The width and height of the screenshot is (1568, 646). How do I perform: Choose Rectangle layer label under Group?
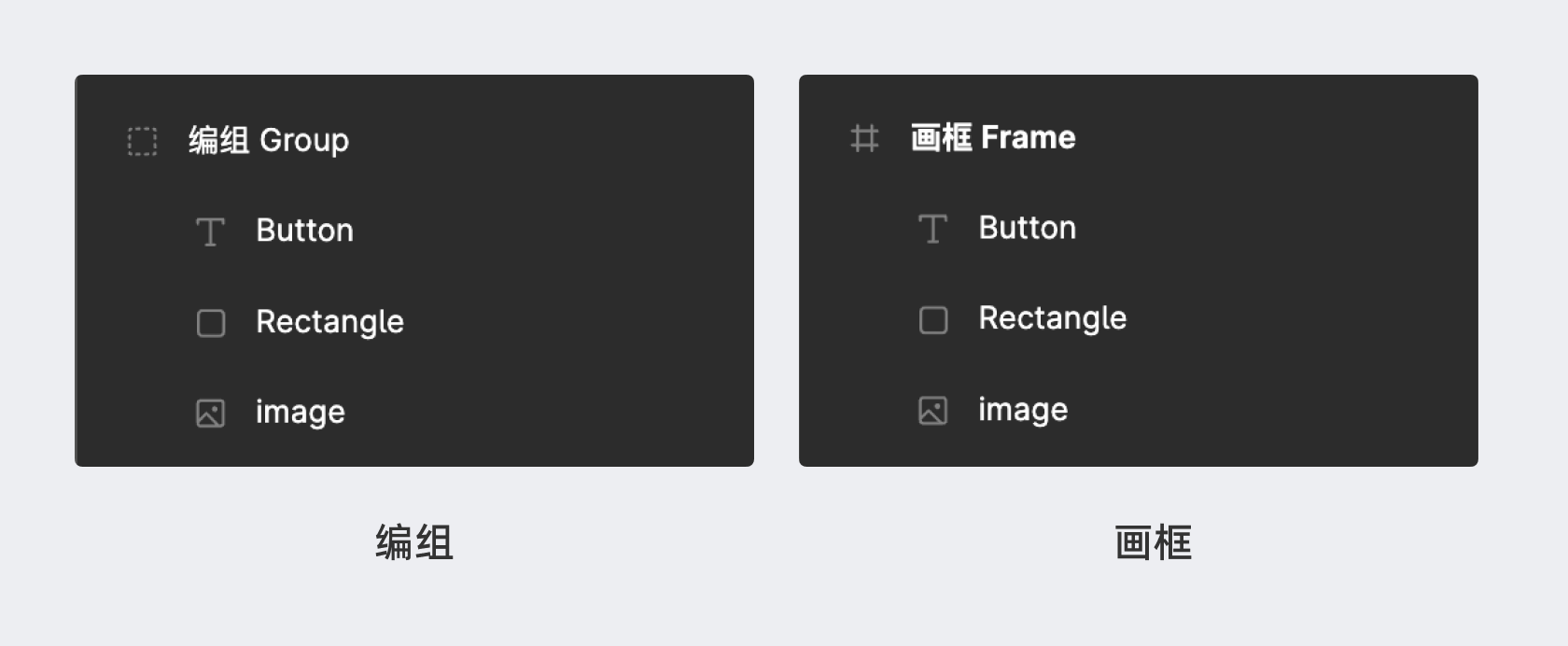pos(329,322)
